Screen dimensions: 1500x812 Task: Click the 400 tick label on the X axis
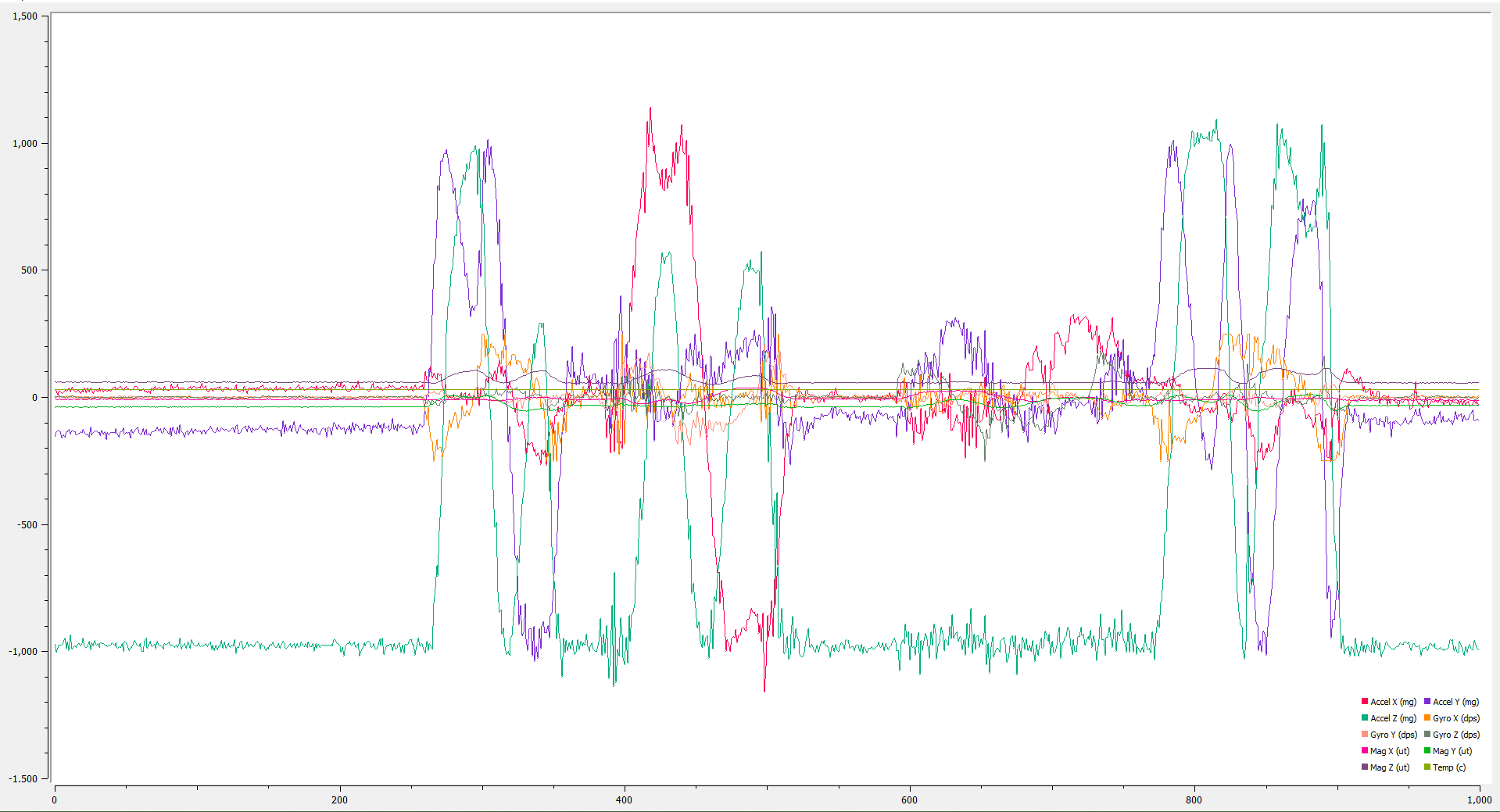coord(624,800)
